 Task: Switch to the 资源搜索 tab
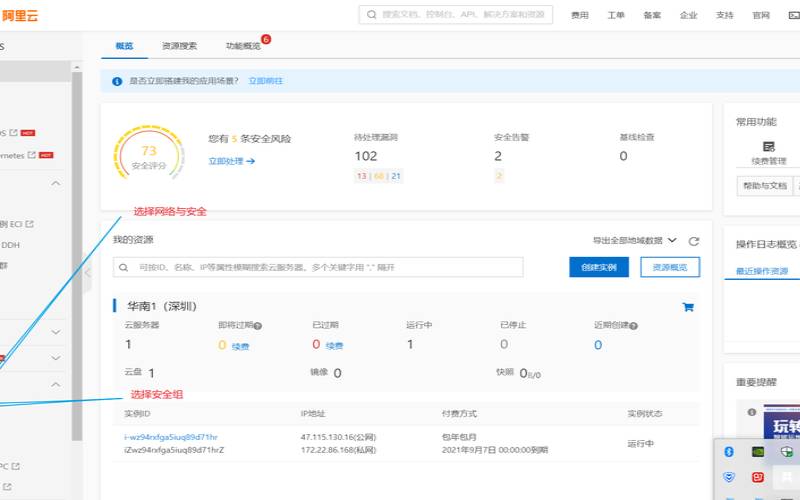tap(180, 46)
